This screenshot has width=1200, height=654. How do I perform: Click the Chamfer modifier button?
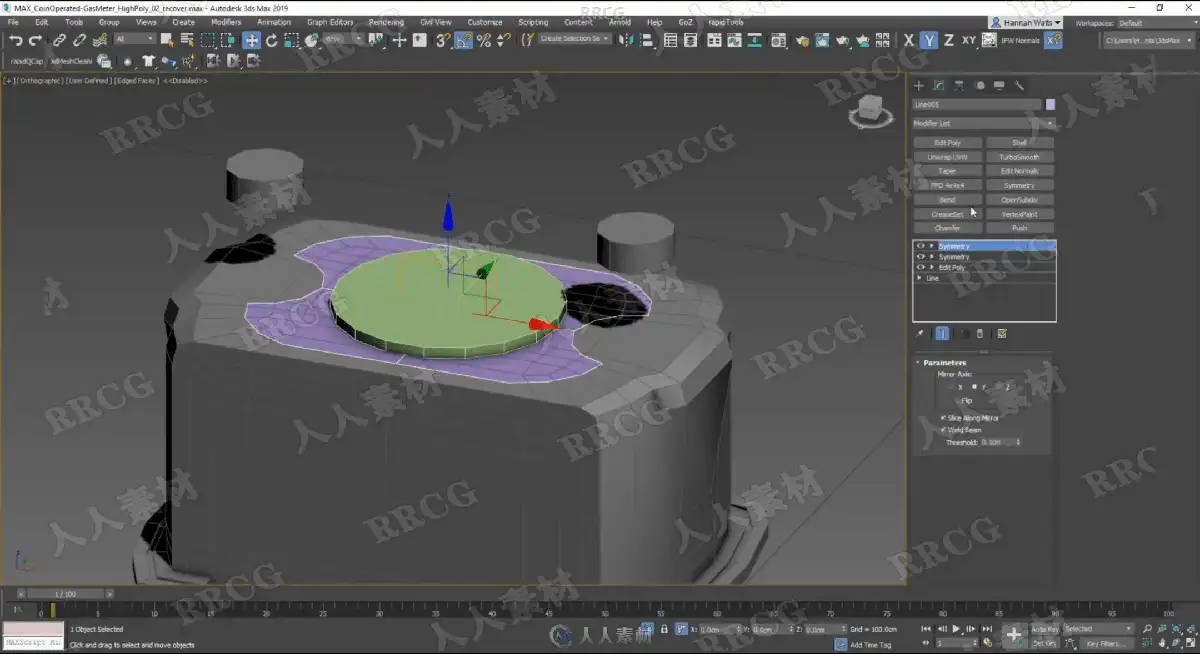pos(947,228)
